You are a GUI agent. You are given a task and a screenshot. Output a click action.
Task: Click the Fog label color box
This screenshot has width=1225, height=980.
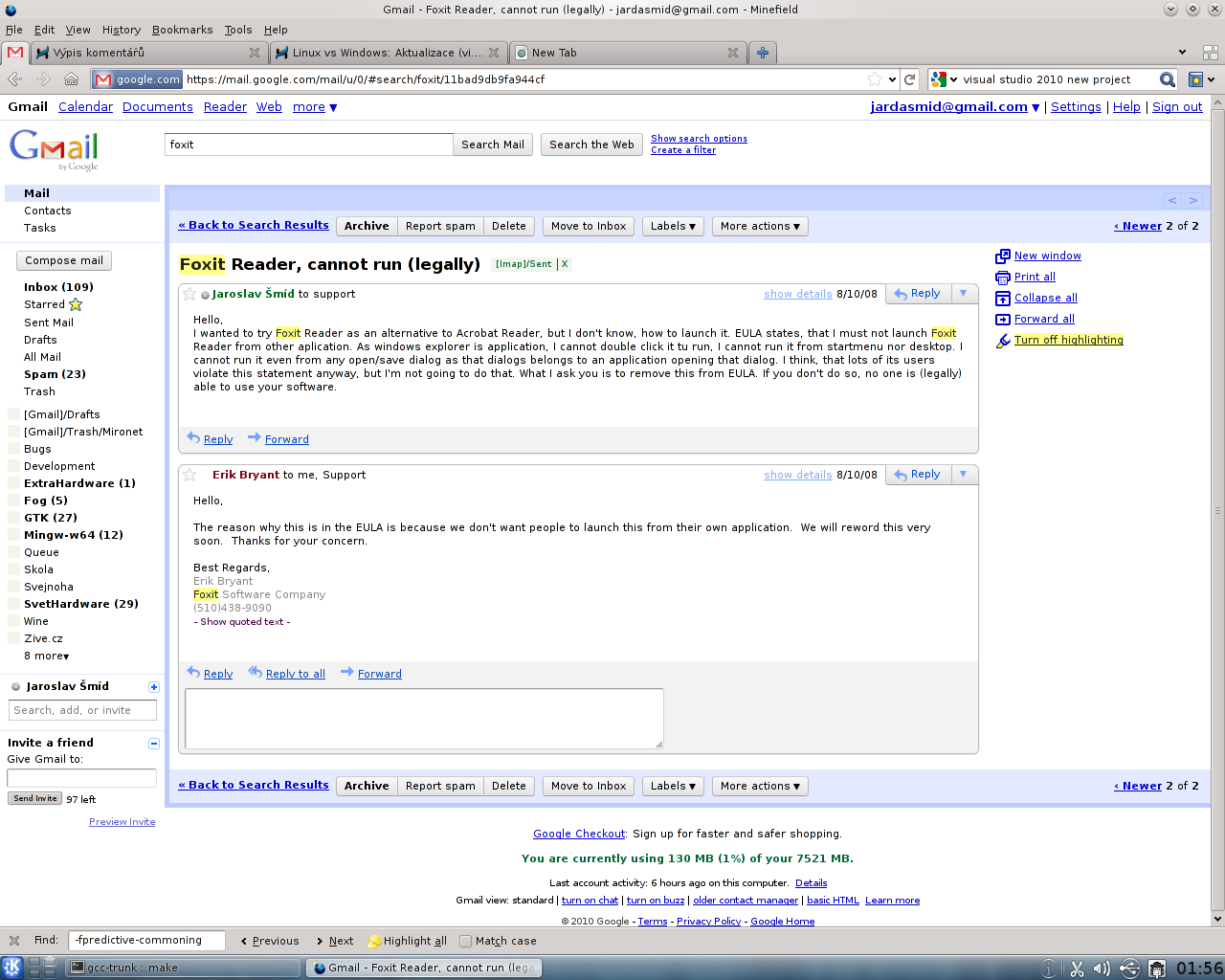tap(13, 501)
